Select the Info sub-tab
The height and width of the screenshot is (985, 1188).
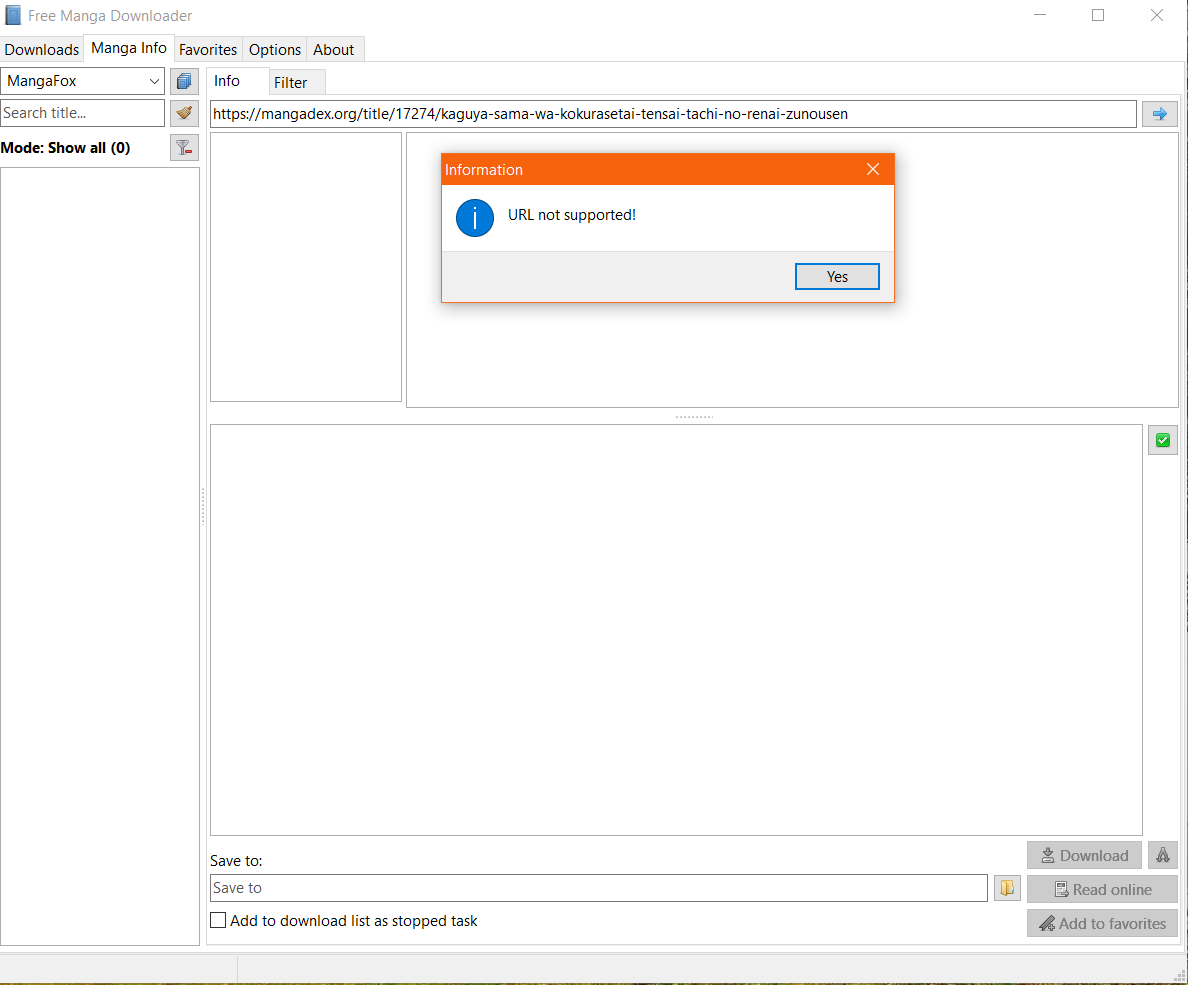(x=237, y=81)
